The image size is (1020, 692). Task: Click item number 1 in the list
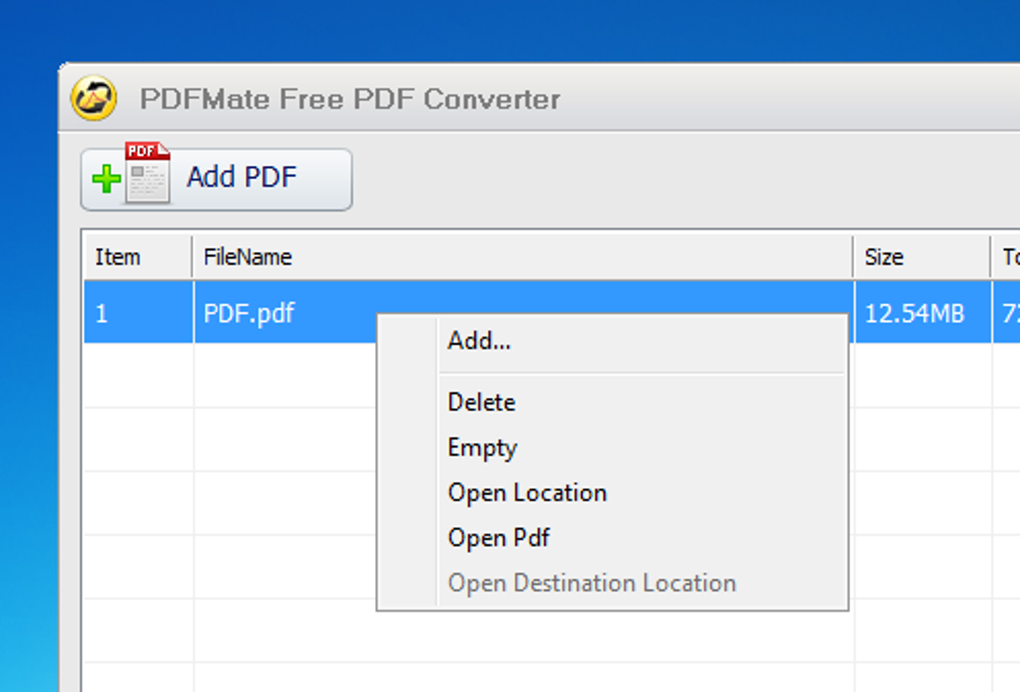pos(102,313)
